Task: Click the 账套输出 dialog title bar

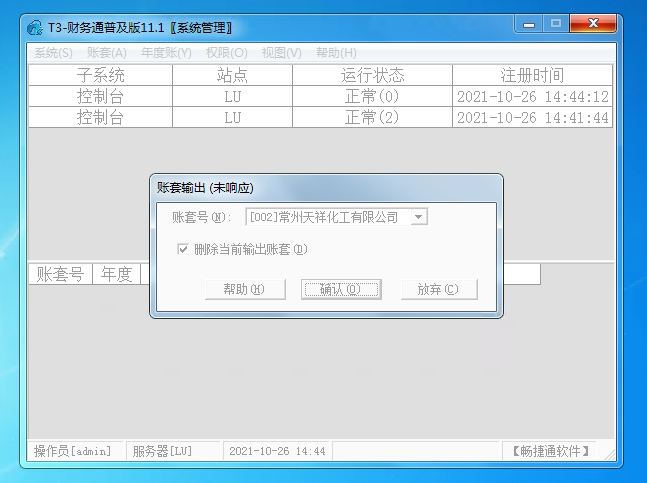Action: click(x=326, y=188)
